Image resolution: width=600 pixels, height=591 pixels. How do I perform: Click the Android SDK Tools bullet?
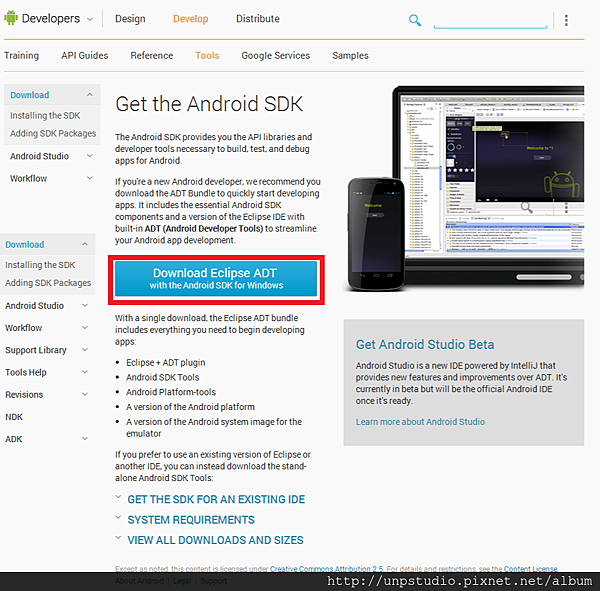point(163,377)
